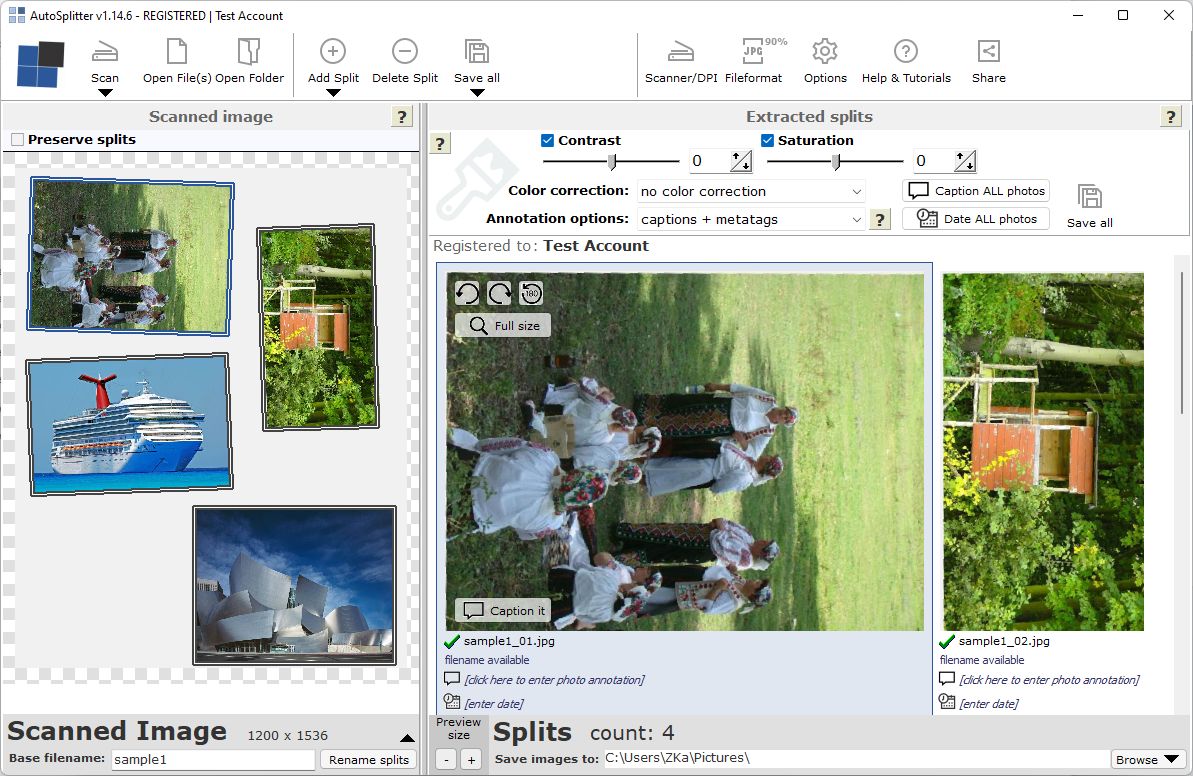Click annotation link under sample1_02.jpg
This screenshot has width=1193, height=776.
tap(1049, 680)
